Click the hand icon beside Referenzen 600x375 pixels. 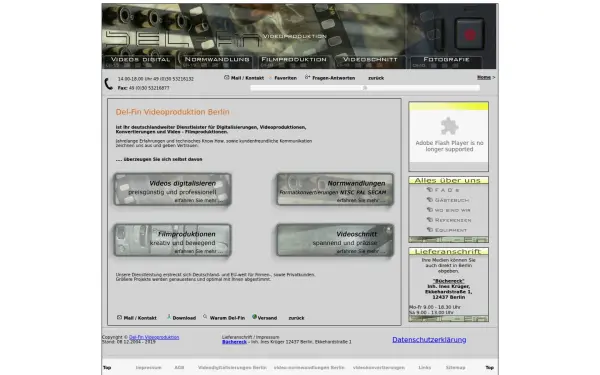click(430, 220)
